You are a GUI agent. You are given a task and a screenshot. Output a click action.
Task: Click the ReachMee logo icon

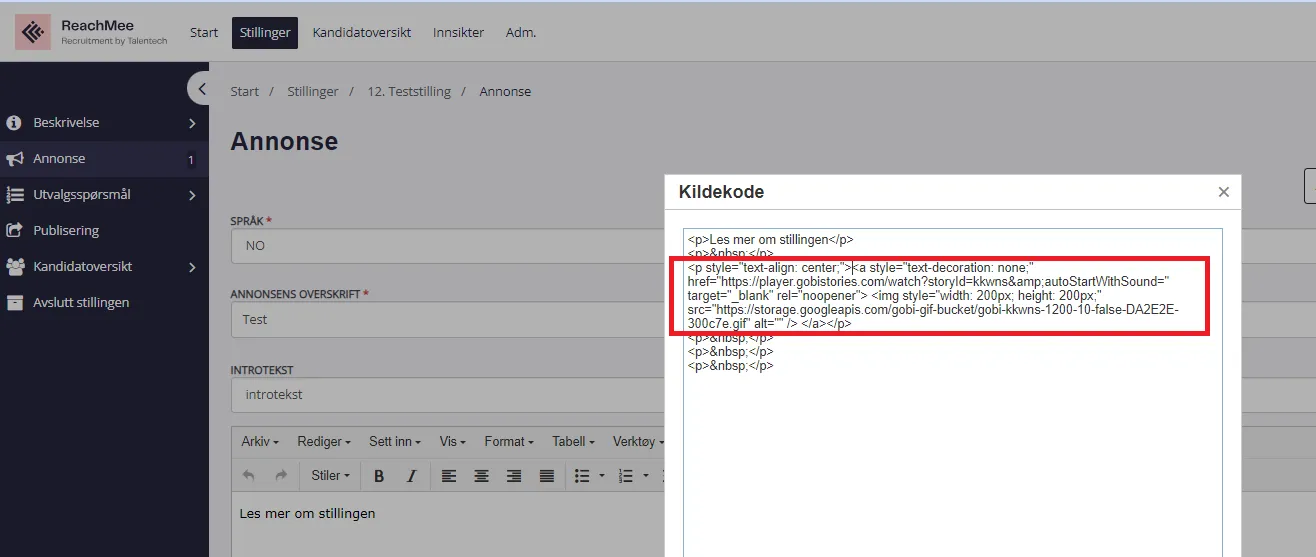tap(34, 32)
